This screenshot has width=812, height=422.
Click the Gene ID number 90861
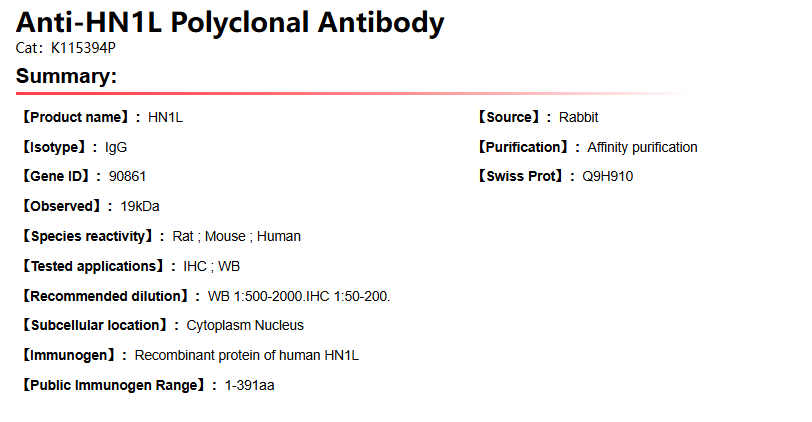pyautogui.click(x=128, y=176)
